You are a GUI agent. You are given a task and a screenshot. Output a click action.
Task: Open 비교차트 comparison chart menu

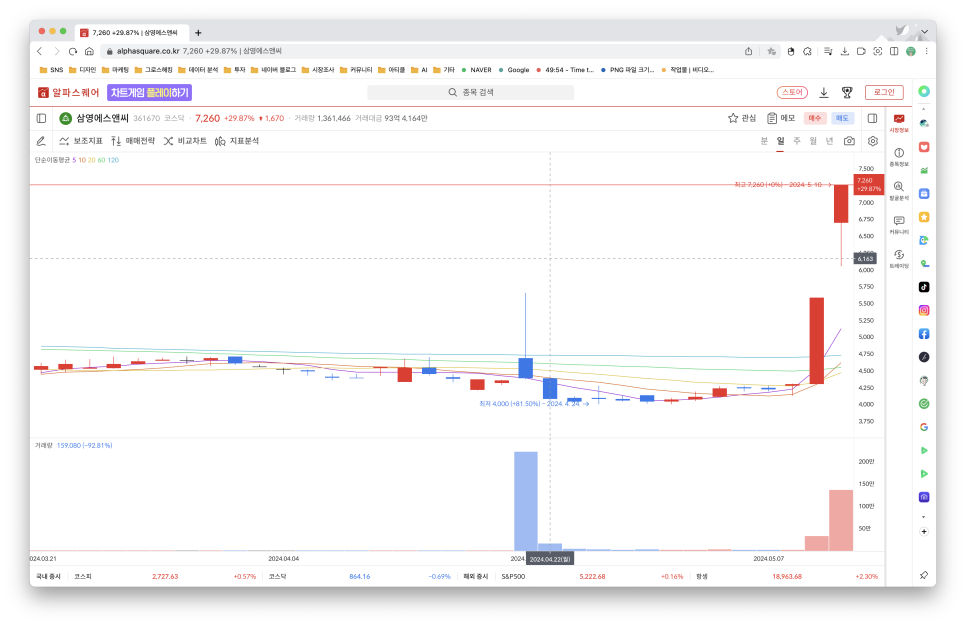coord(185,141)
